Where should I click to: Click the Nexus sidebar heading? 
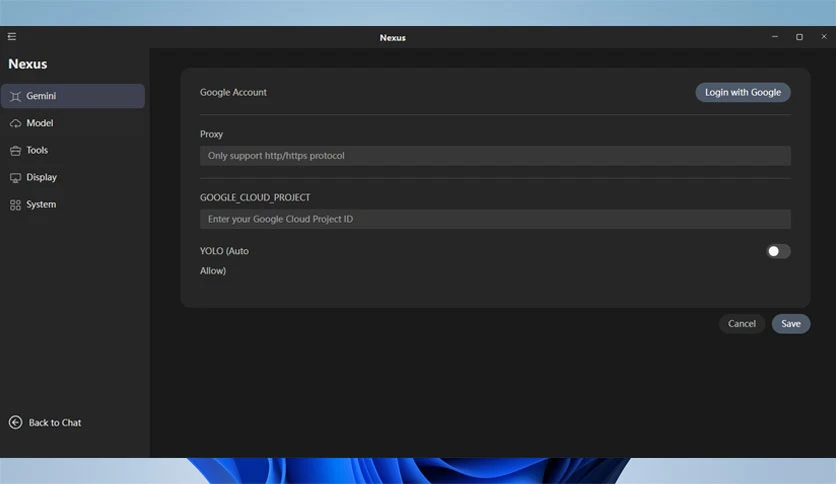(x=28, y=64)
